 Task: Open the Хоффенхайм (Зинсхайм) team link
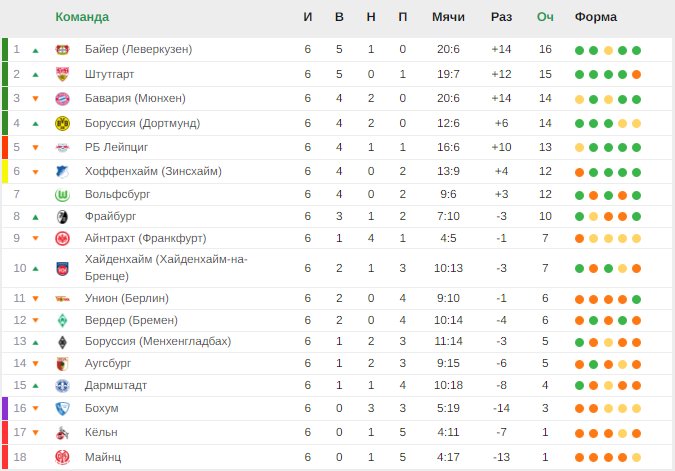click(153, 171)
